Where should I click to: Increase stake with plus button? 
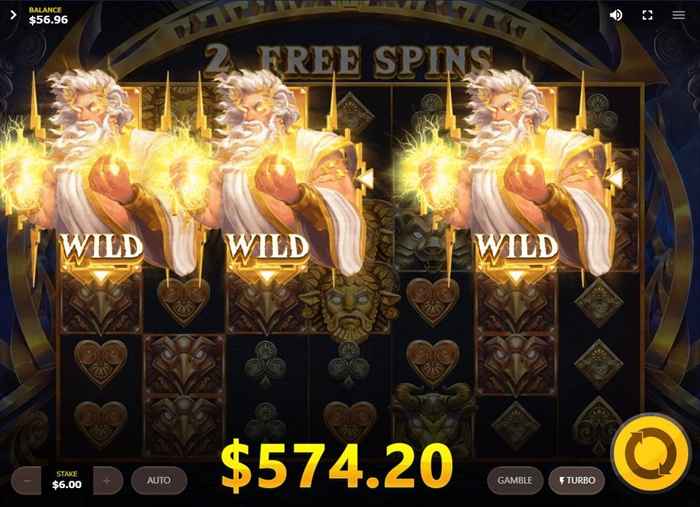(x=107, y=481)
